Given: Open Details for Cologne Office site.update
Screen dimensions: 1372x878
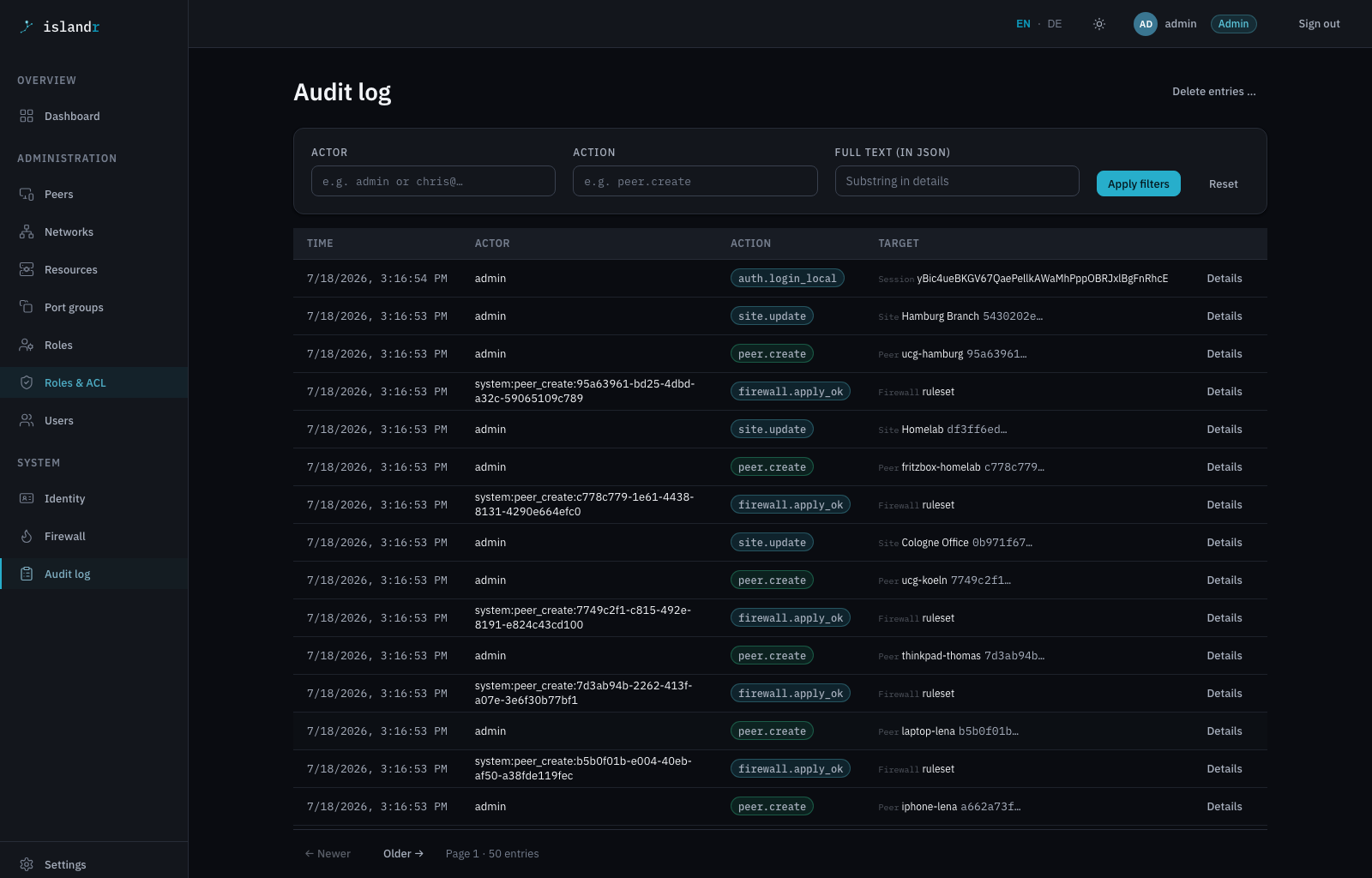Looking at the screenshot, I should pyautogui.click(x=1225, y=543).
